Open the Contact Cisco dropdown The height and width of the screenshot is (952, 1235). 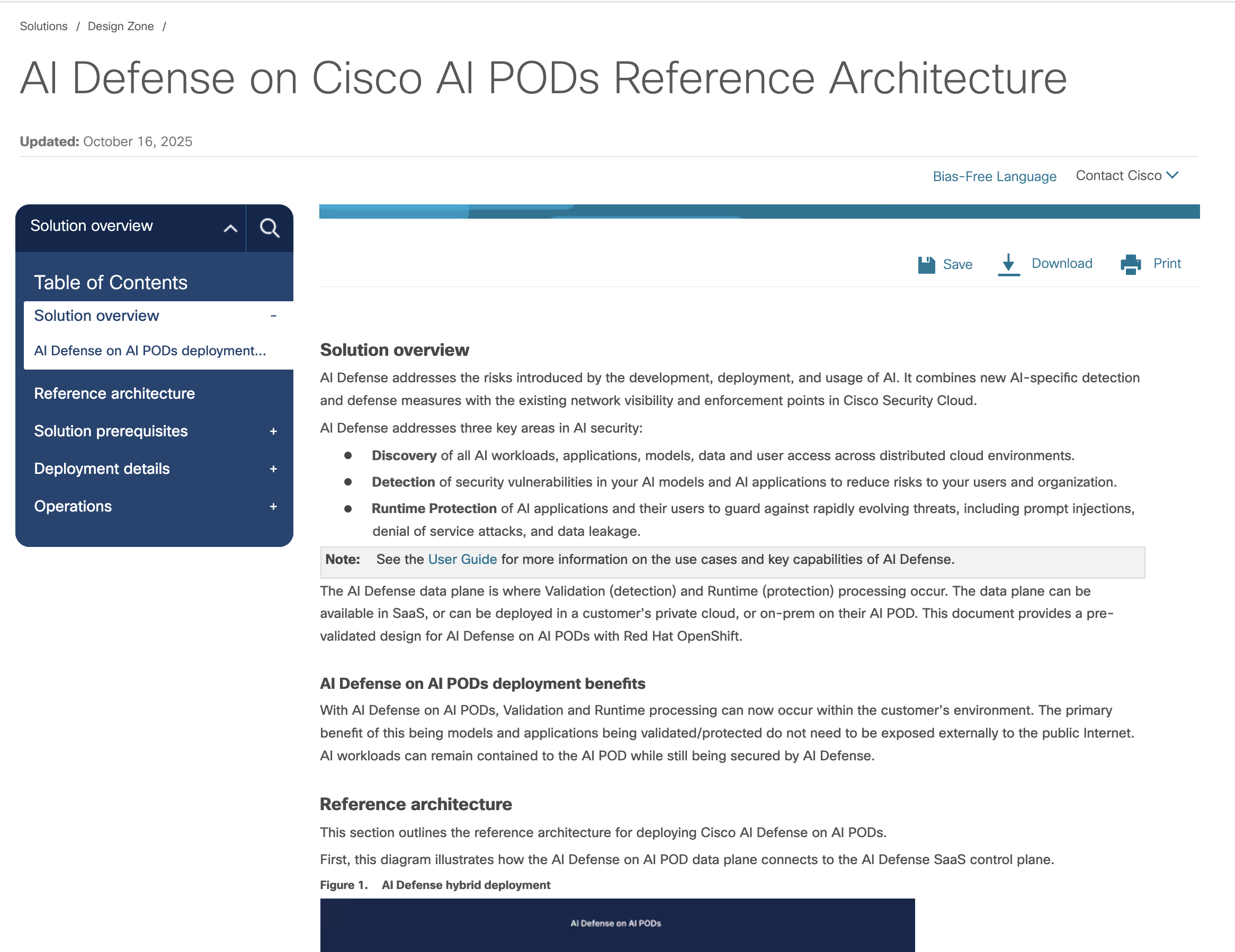pyautogui.click(x=1126, y=175)
